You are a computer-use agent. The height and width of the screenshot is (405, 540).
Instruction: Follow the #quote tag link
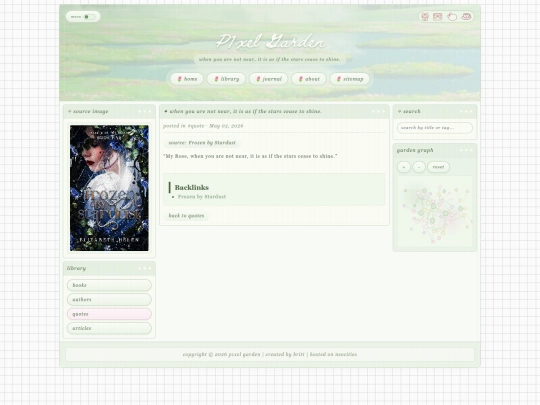click(x=196, y=126)
